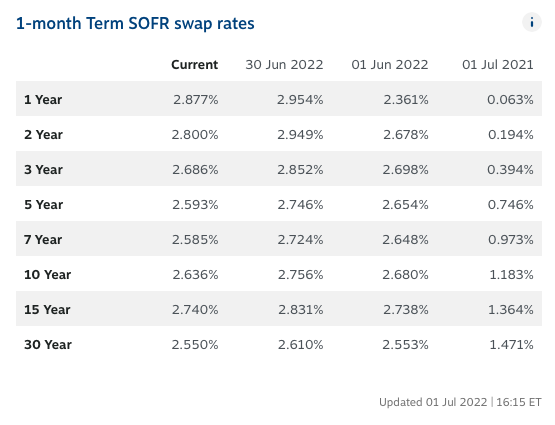Viewport: 555px width, 425px height.
Task: Click the 7 Year row label
Action: [x=43, y=240]
